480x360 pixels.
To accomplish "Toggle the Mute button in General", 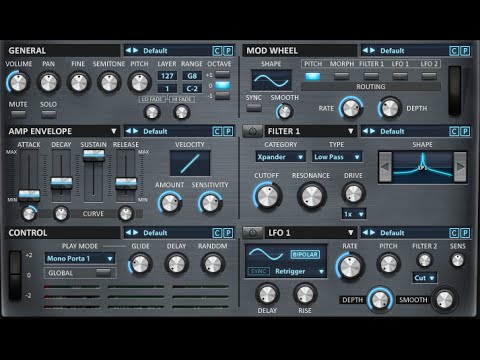I will (x=18, y=114).
